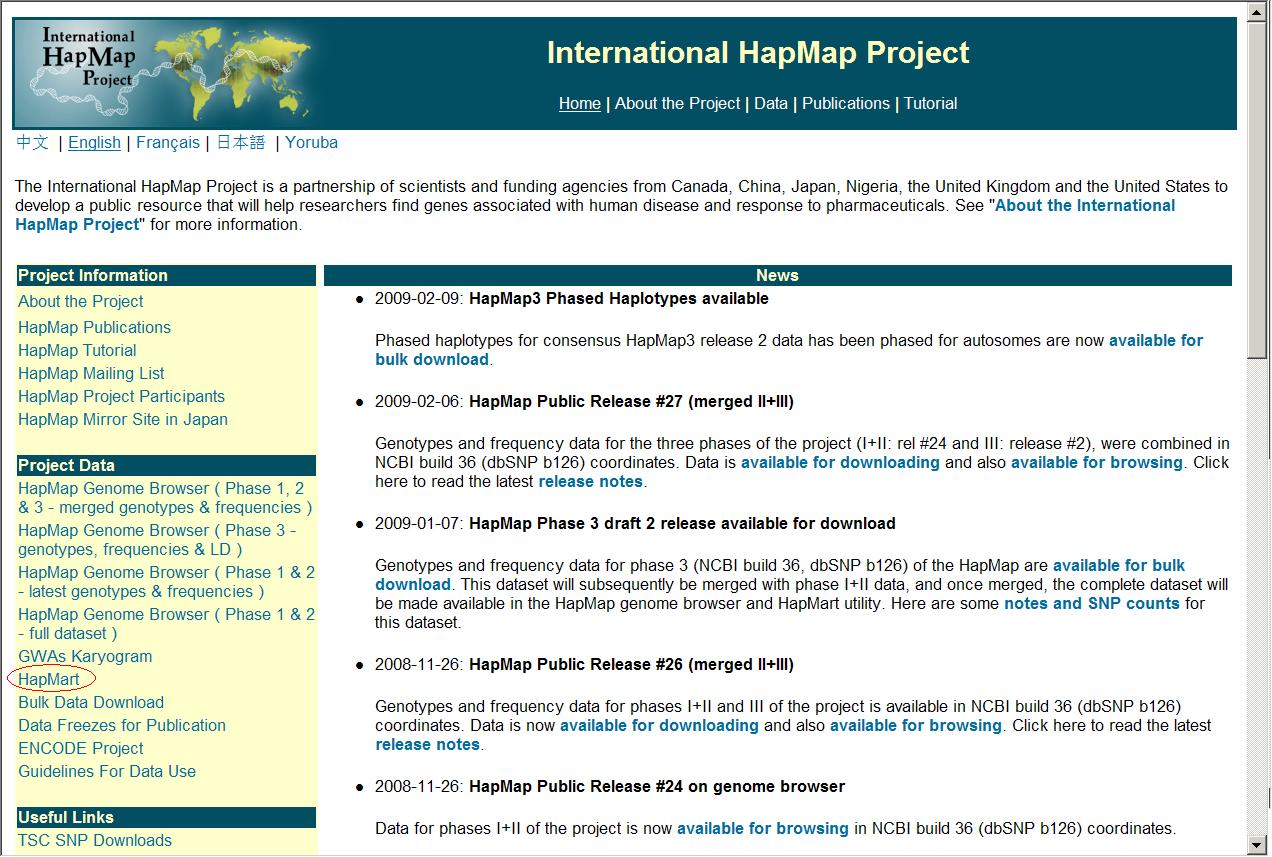Open TSC SNP Downloads link
1272x857 pixels.
click(x=95, y=841)
